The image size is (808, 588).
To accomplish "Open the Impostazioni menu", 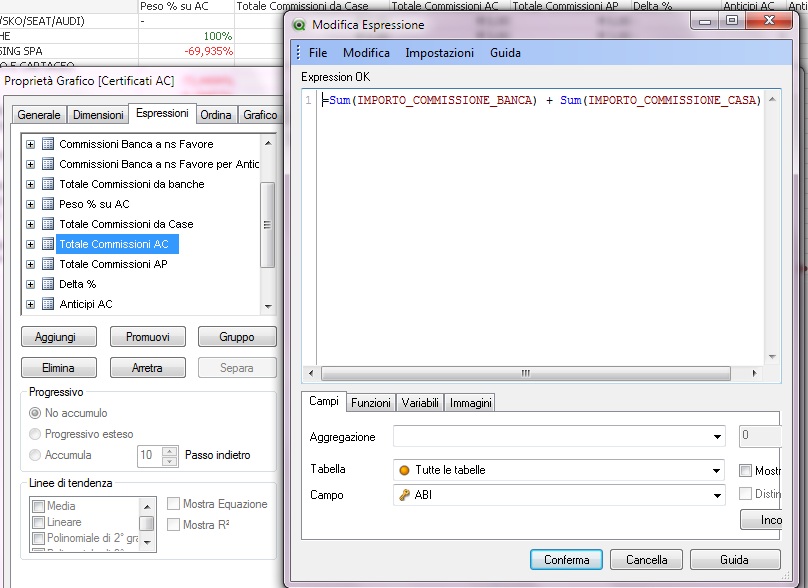I will 439,53.
